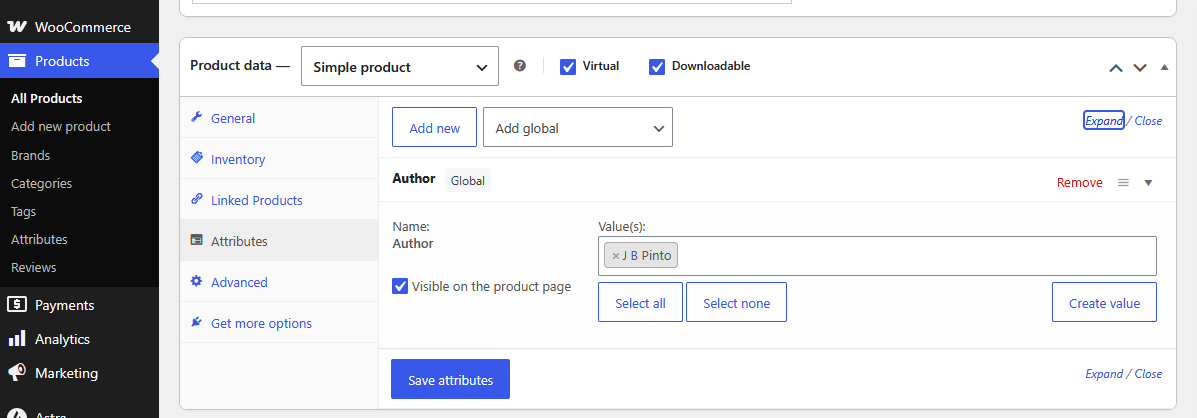The height and width of the screenshot is (418, 1197).
Task: Click the Create value button
Action: 1104,302
